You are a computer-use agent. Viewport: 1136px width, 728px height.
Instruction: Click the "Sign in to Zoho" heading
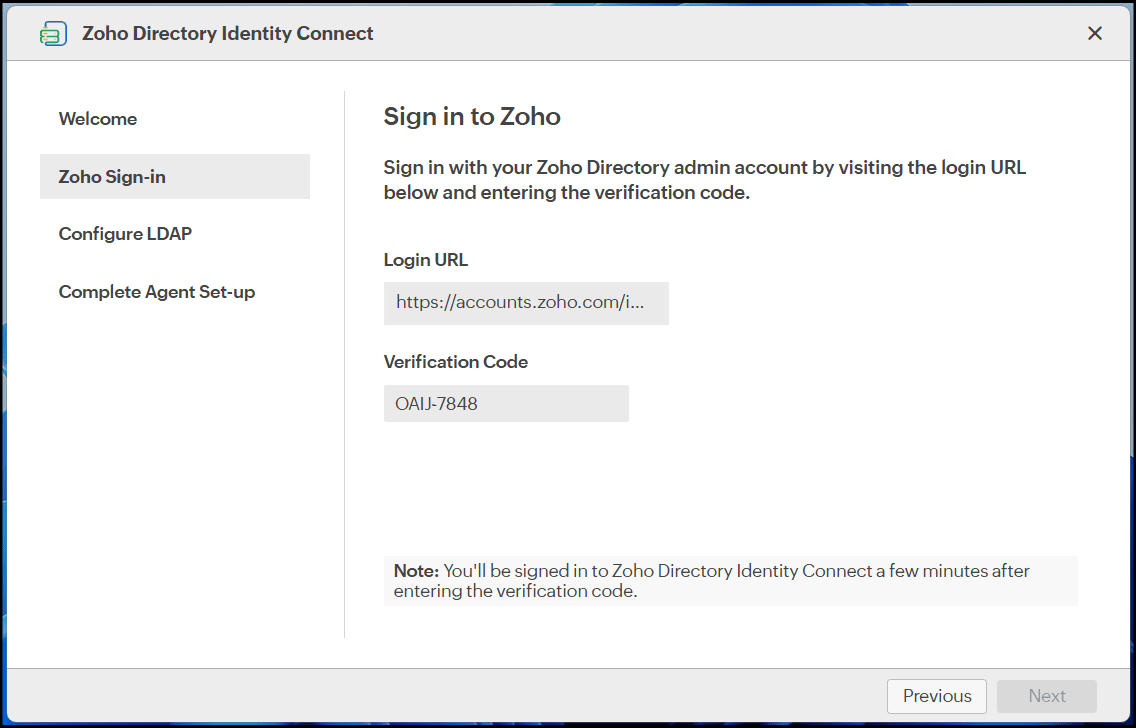click(x=472, y=117)
